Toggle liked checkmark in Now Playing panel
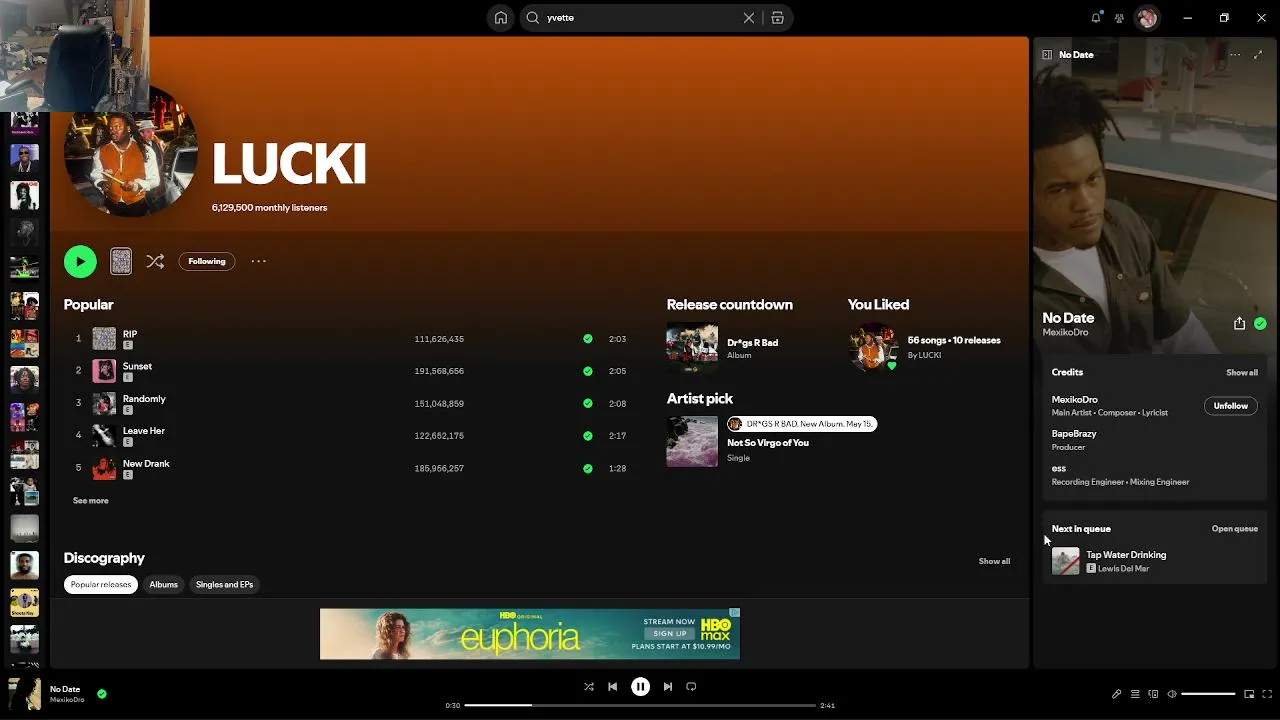 click(x=1260, y=323)
